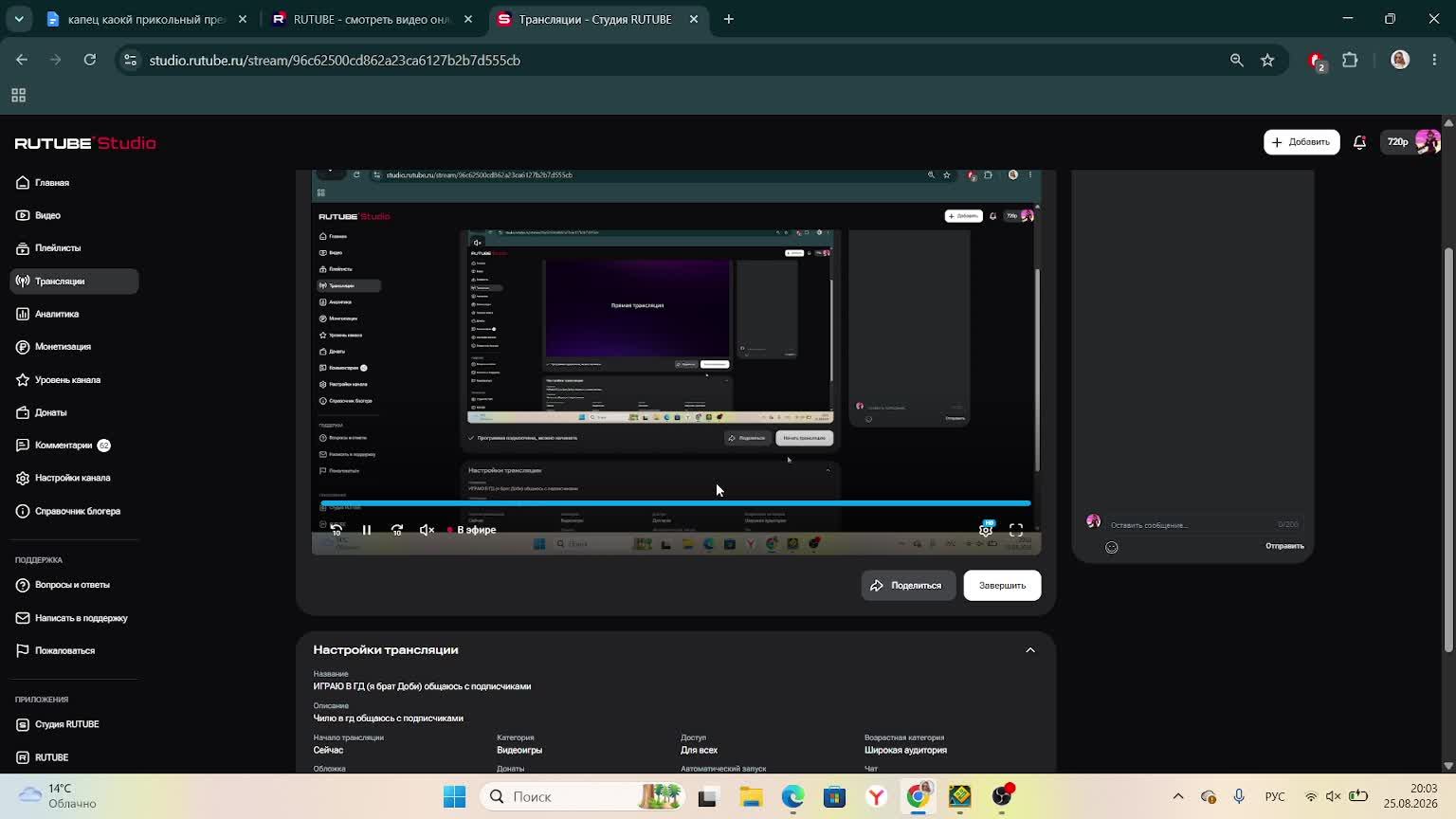Screen dimensions: 1456x819
Task: Open the notifications bell
Action: pos(1360,142)
